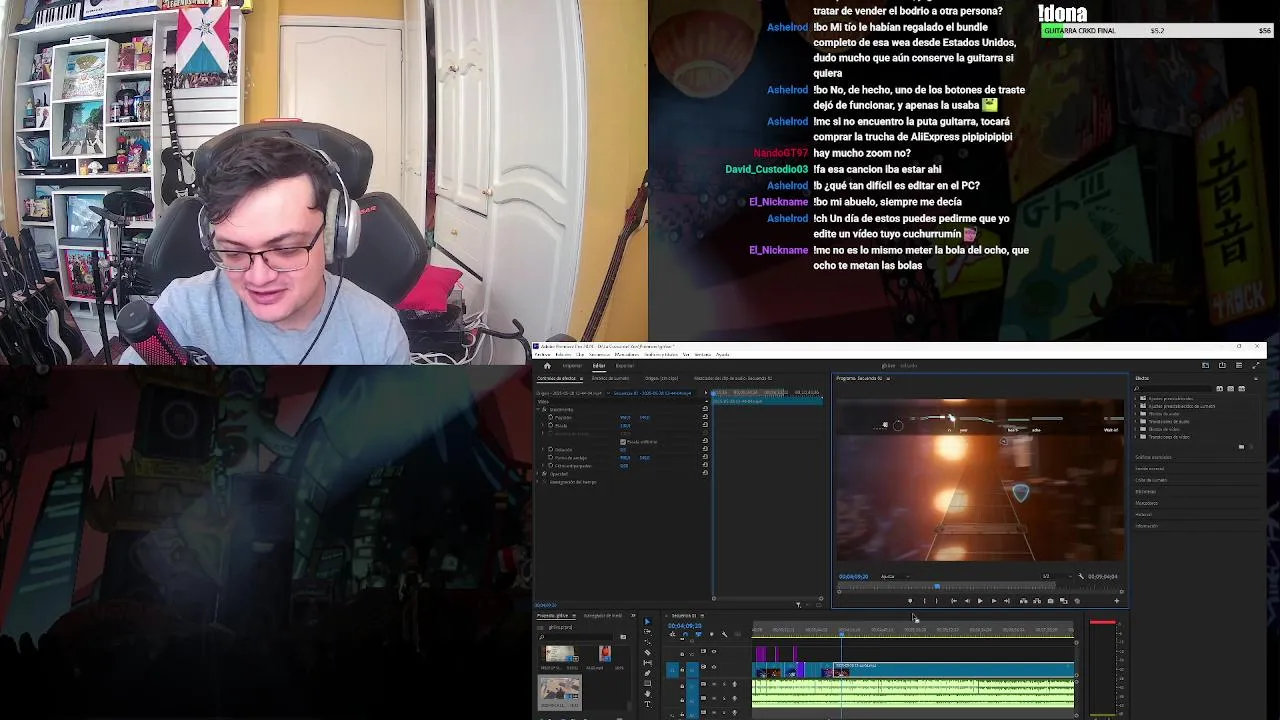Open Ventana menu
Screen dimensions: 1280x720
tap(703, 354)
